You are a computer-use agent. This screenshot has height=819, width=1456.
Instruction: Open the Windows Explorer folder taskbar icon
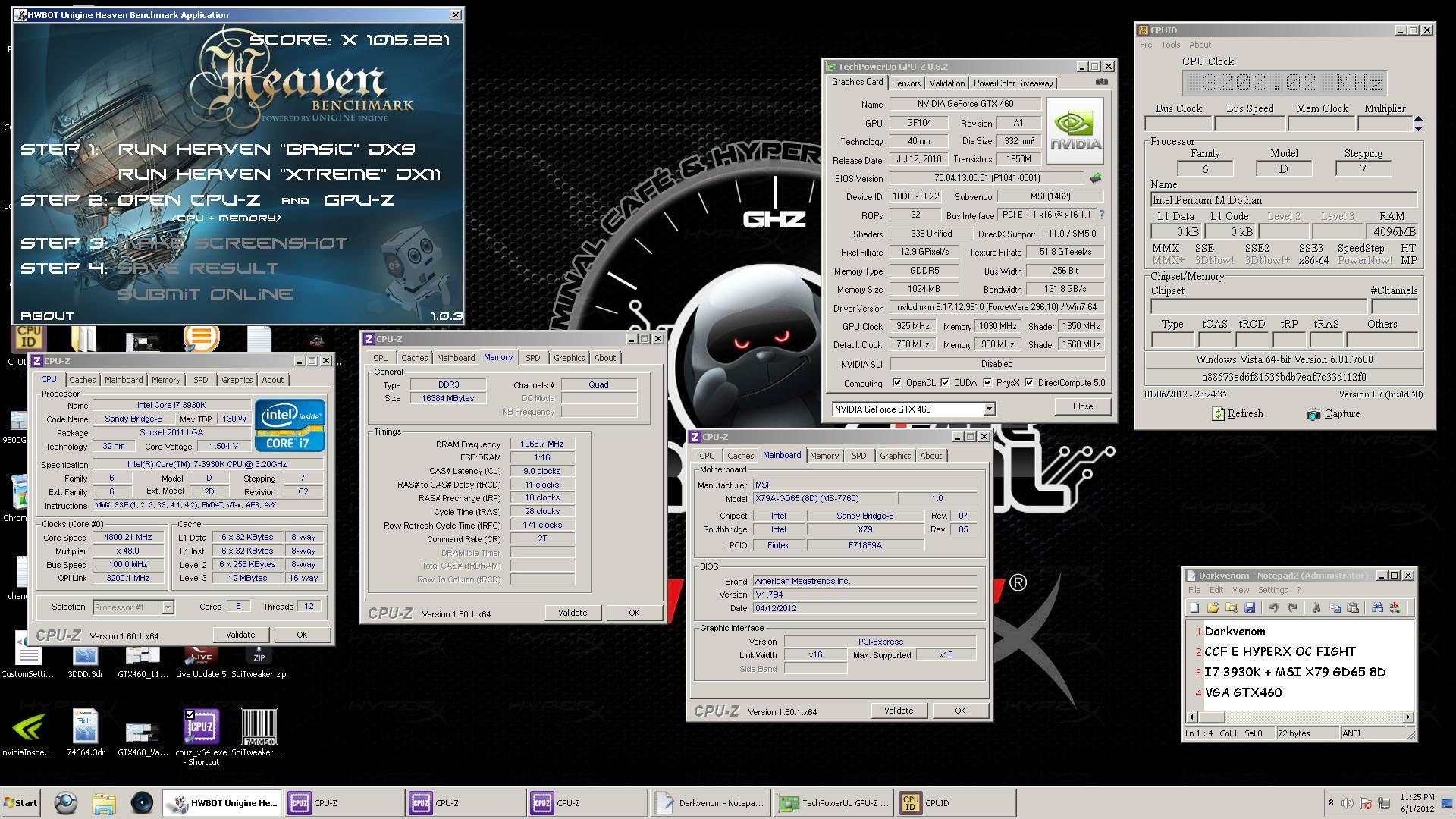(x=104, y=803)
